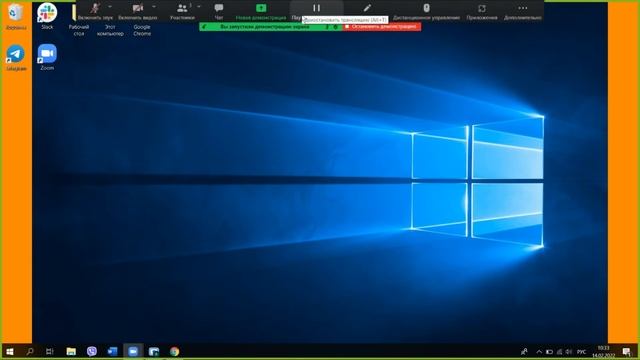The image size is (640, 360).
Task: Open audio options arrow next to microphone
Action: pyautogui.click(x=110, y=7)
